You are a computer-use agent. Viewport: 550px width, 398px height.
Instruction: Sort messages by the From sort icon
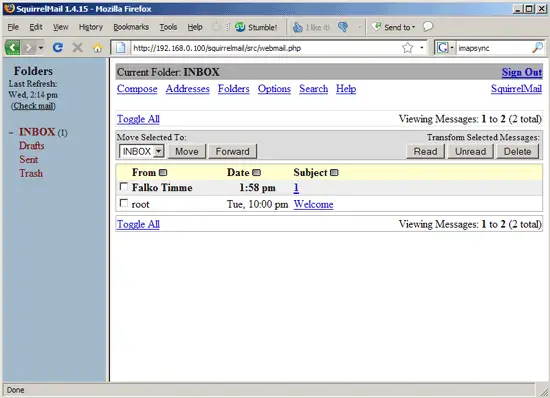tap(163, 173)
